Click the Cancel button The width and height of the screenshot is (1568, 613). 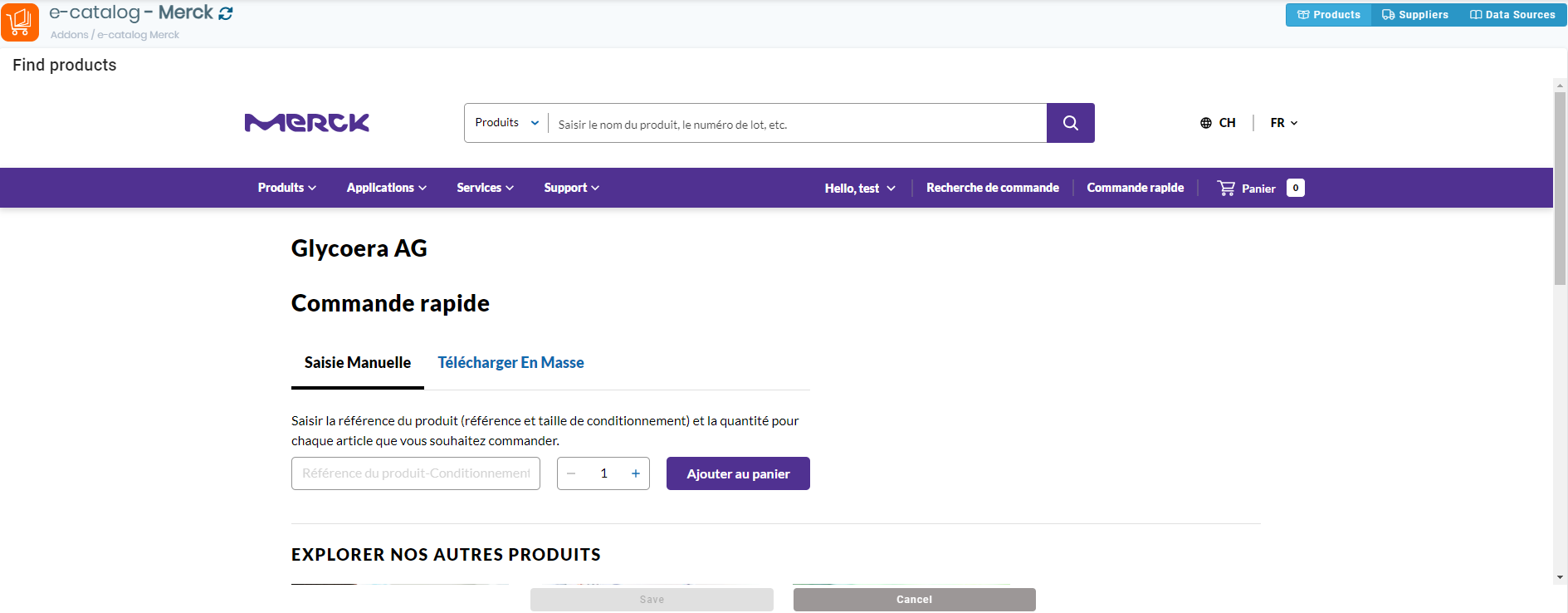914,600
